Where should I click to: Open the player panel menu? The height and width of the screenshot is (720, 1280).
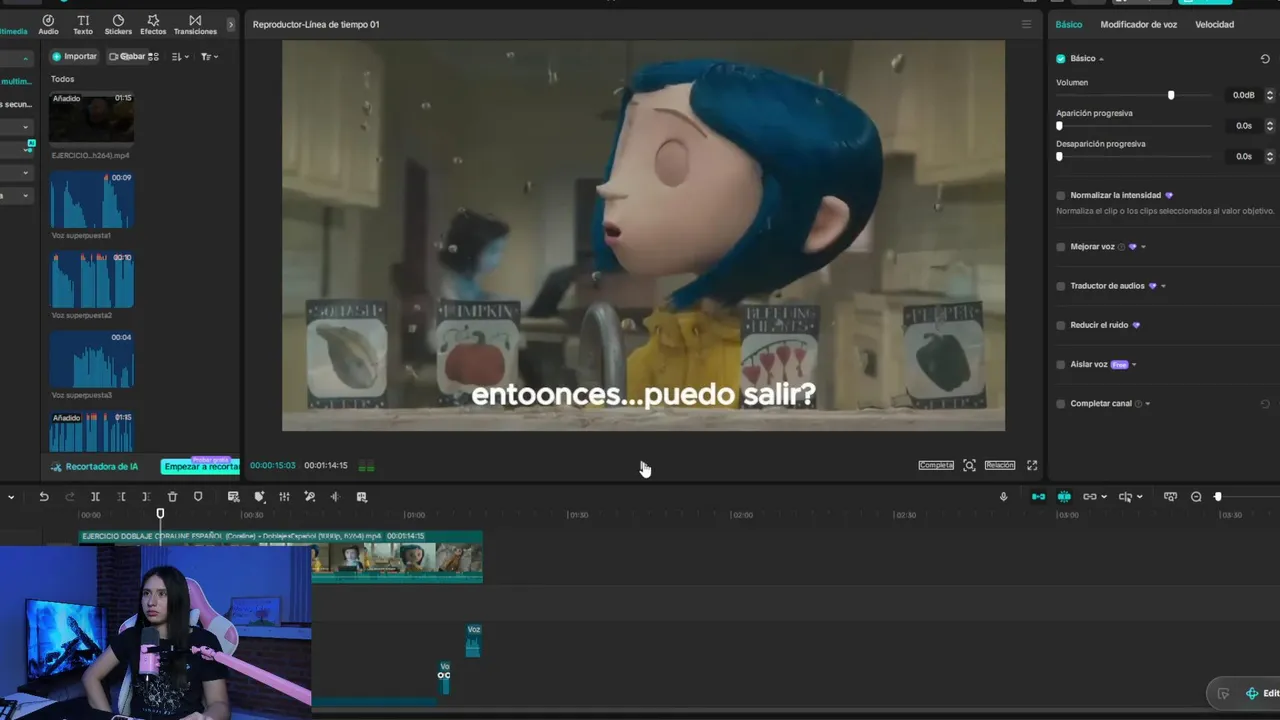point(1026,24)
